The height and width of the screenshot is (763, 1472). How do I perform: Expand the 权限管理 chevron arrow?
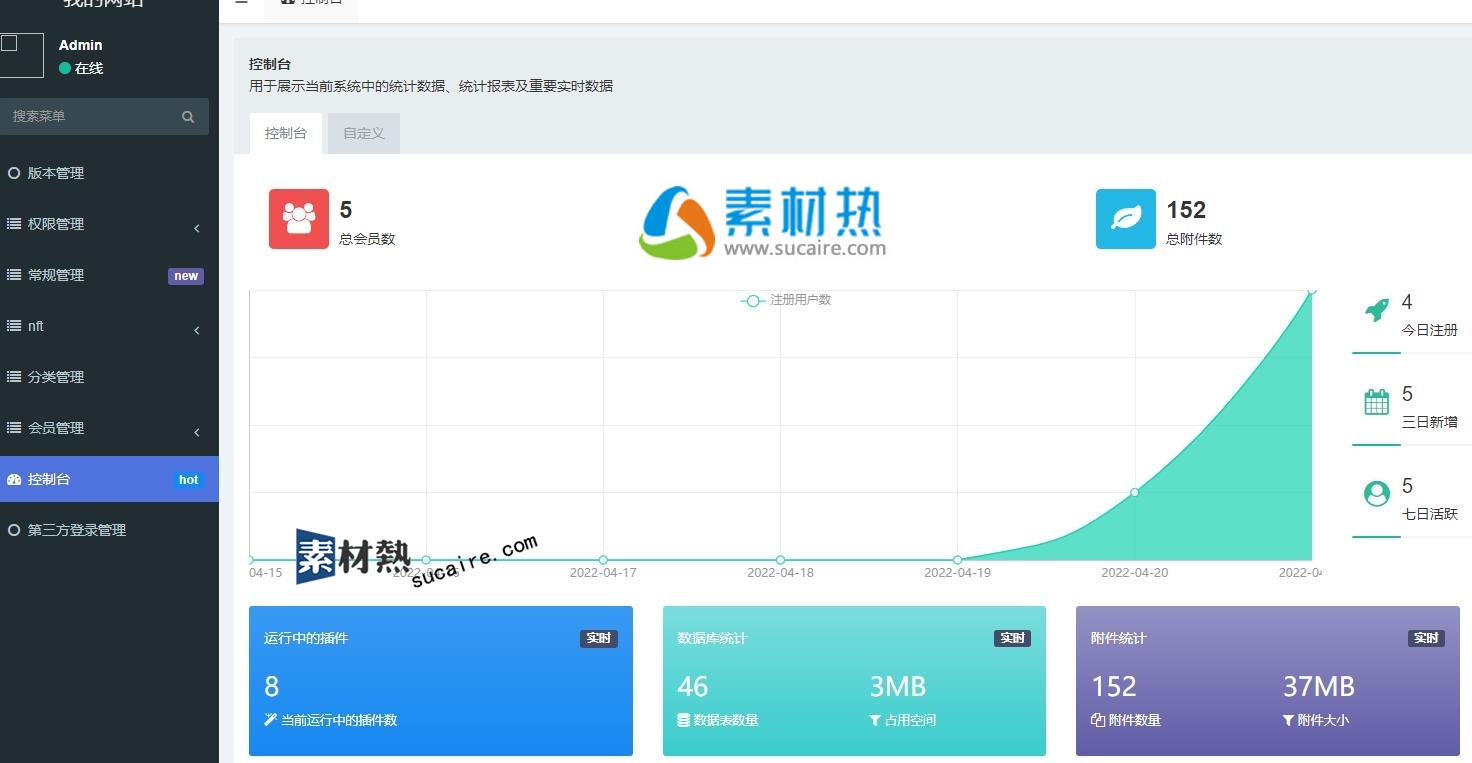(197, 228)
